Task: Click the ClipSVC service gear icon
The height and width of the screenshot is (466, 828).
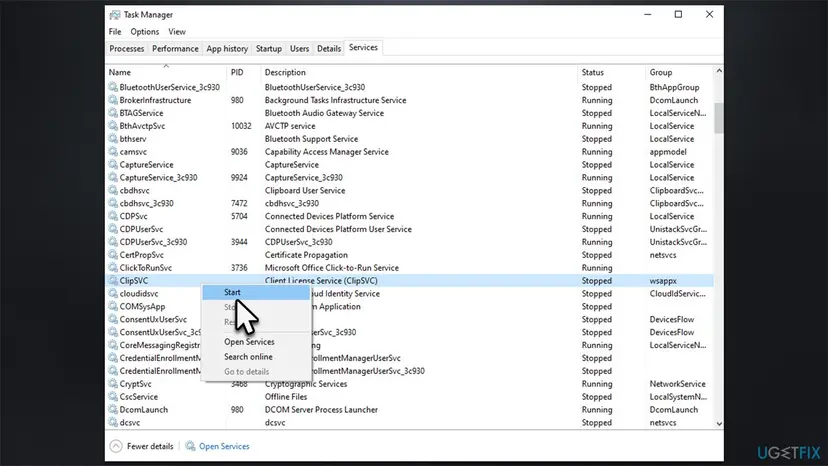Action: point(113,281)
